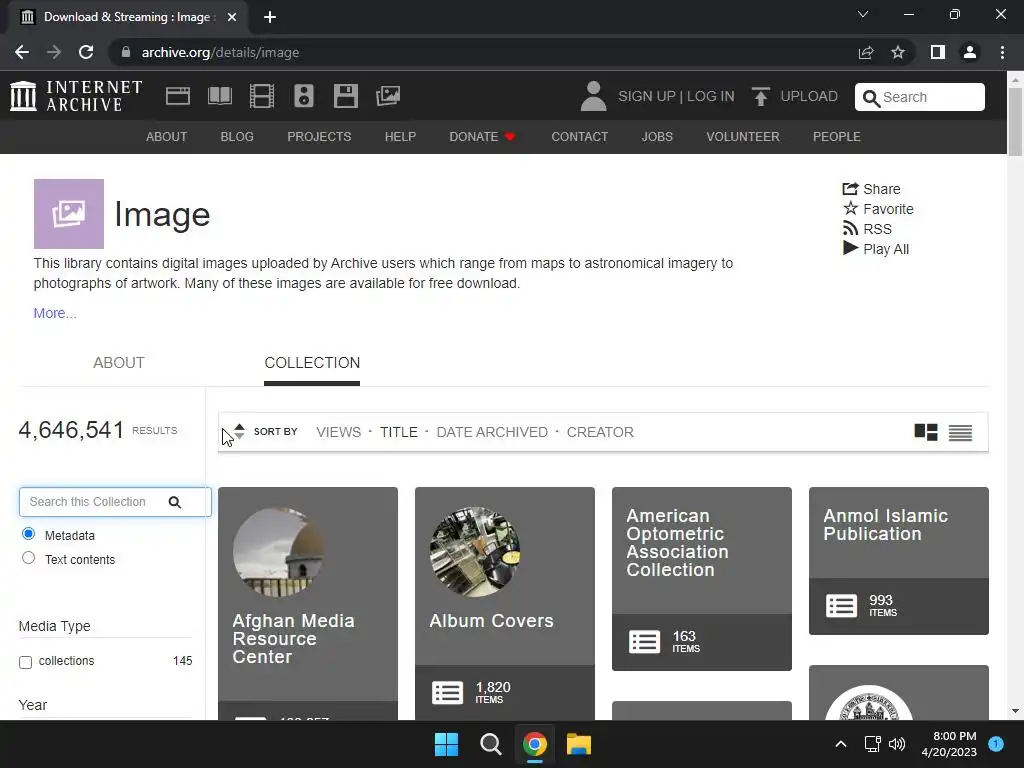1024x768 pixels.
Task: Open Anmol Islamic Publication tile
Action: tap(899, 560)
